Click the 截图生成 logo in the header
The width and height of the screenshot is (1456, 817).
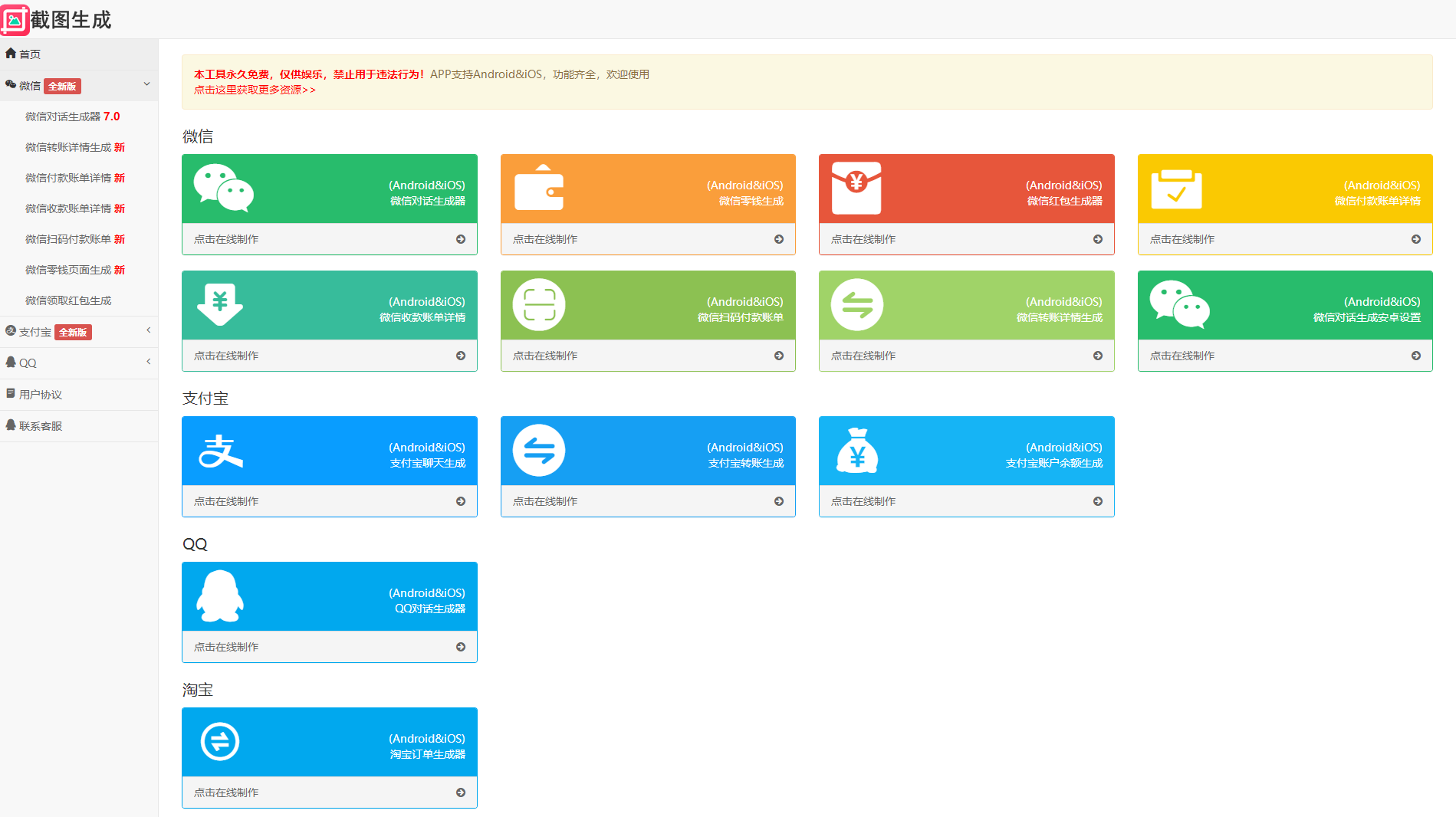click(57, 20)
